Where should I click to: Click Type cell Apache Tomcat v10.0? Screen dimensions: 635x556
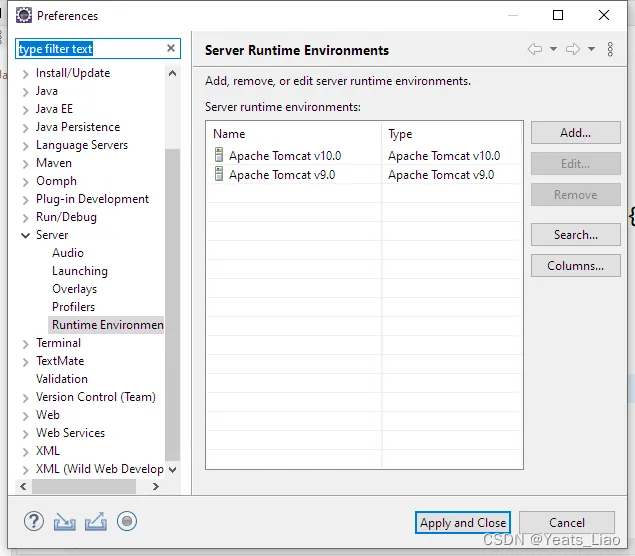[x=444, y=156]
